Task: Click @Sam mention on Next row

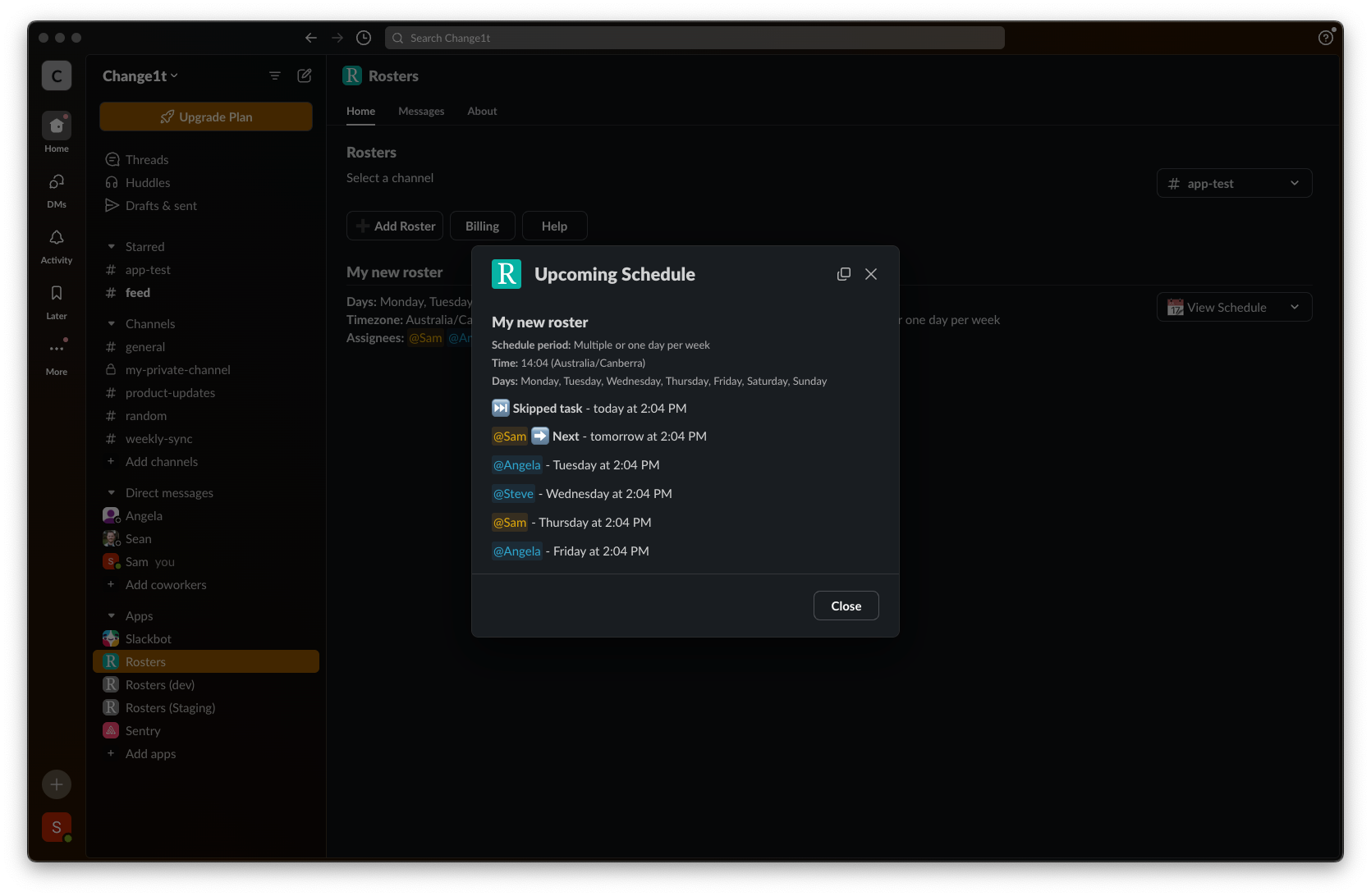Action: [x=510, y=436]
